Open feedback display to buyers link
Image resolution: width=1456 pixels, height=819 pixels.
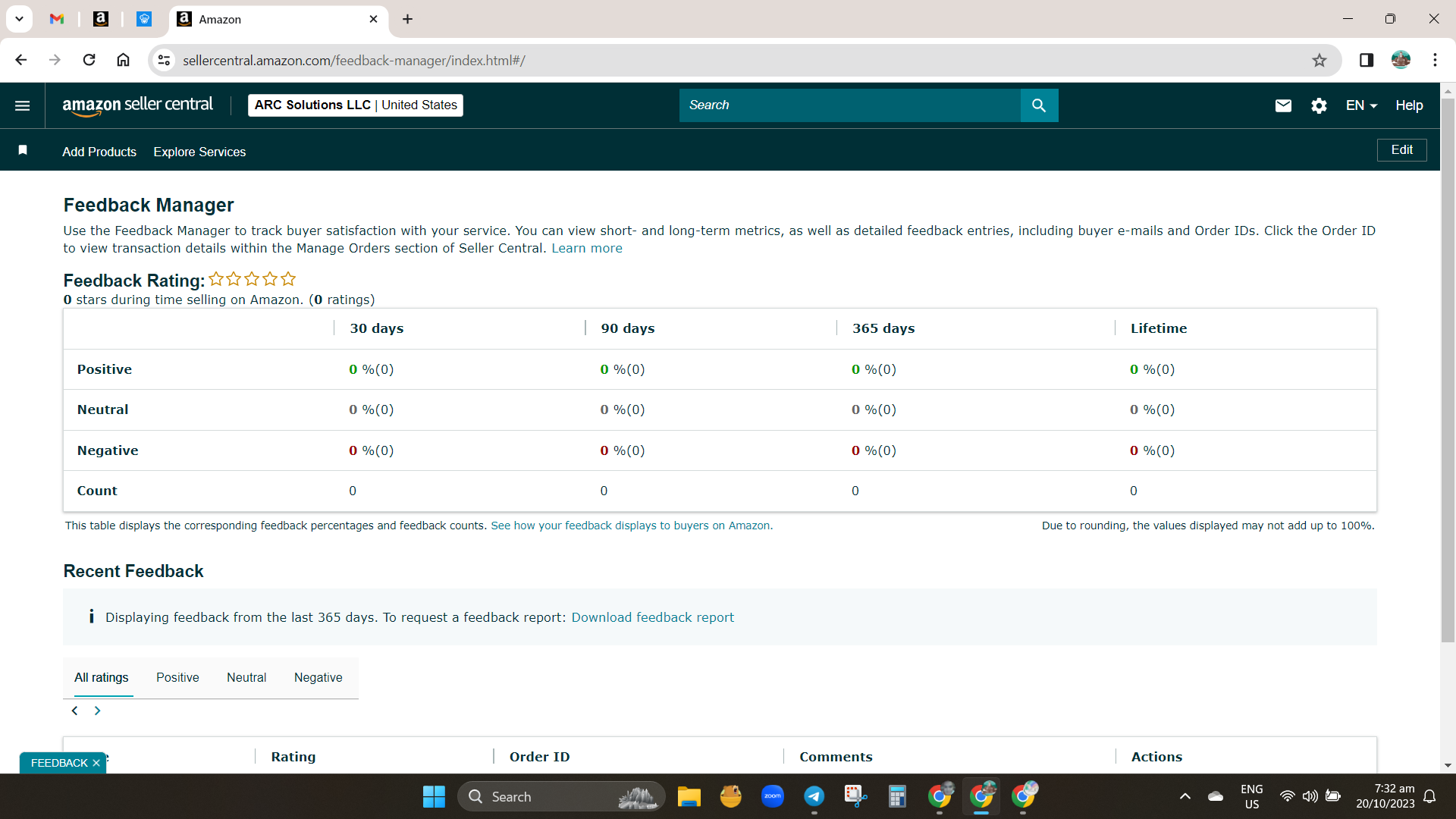632,526
